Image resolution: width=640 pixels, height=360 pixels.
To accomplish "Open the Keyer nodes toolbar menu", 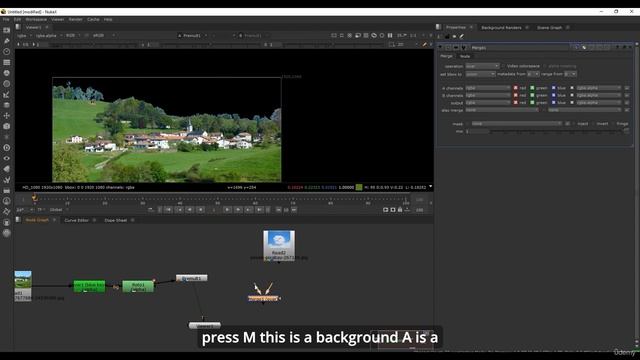I will [x=7, y=94].
